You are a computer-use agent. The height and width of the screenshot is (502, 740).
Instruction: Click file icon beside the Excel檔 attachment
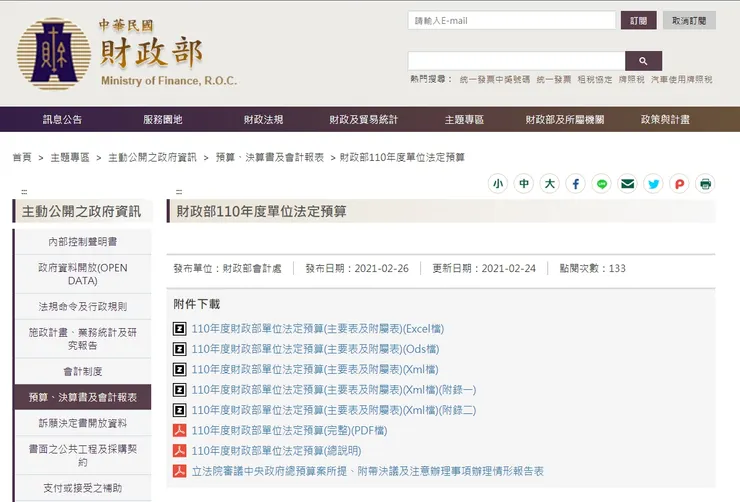click(179, 329)
